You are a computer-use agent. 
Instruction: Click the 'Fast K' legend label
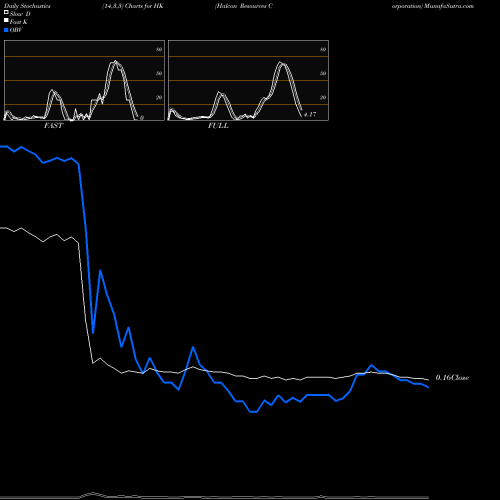pos(19,22)
